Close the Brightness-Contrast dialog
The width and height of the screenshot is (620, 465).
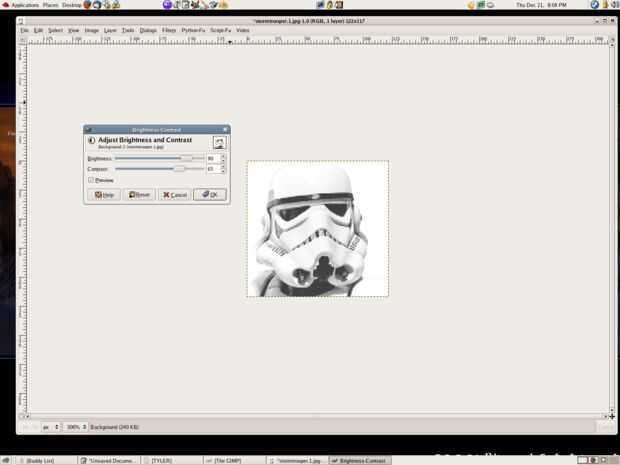(x=225, y=129)
